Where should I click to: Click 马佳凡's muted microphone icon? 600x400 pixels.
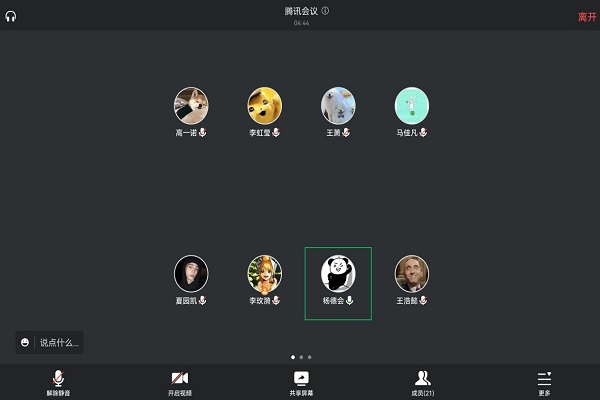(423, 132)
